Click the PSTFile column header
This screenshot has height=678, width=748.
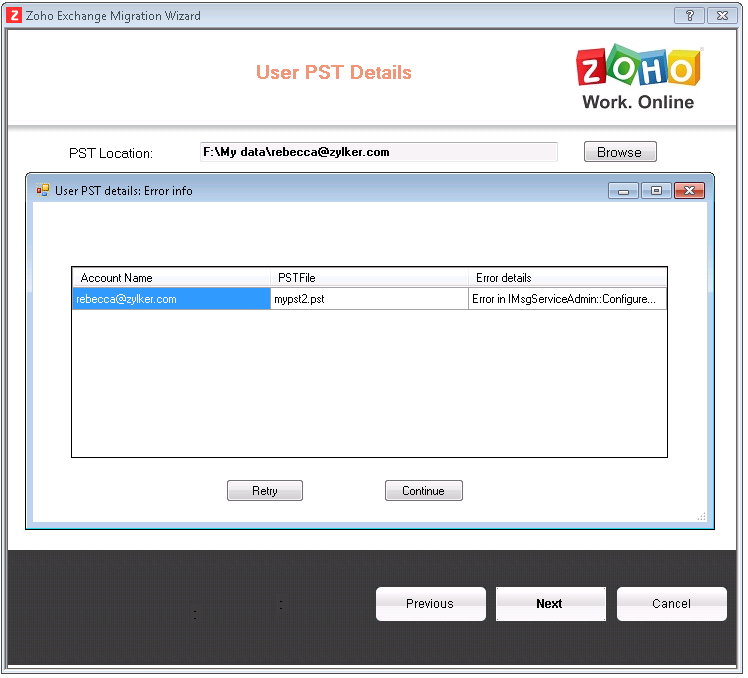tap(369, 278)
